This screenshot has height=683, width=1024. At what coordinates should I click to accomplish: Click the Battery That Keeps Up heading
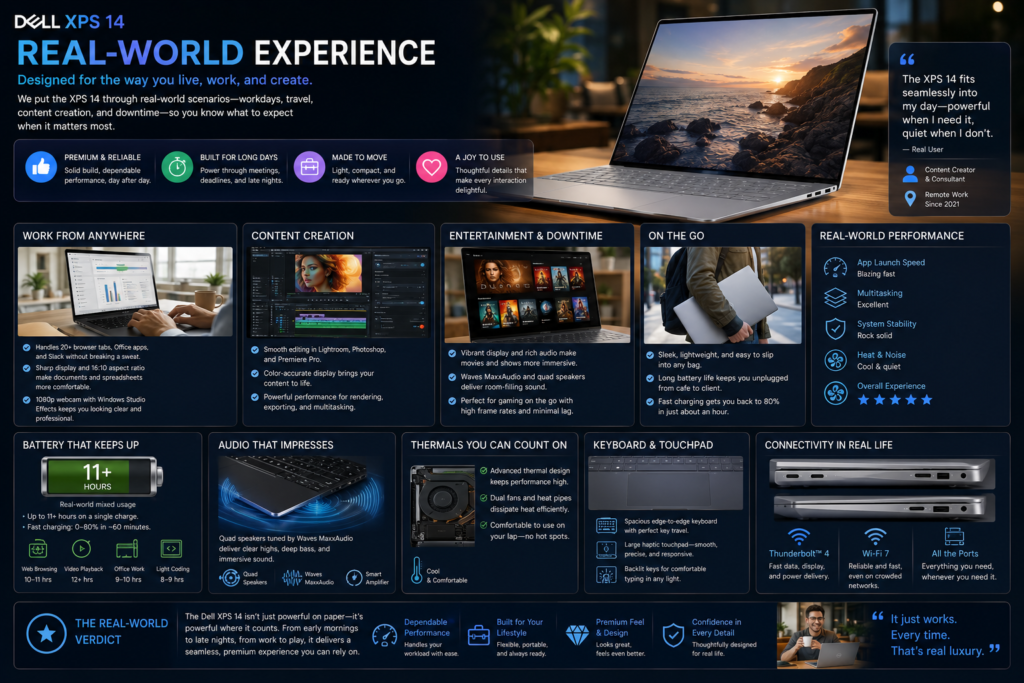tap(81, 445)
